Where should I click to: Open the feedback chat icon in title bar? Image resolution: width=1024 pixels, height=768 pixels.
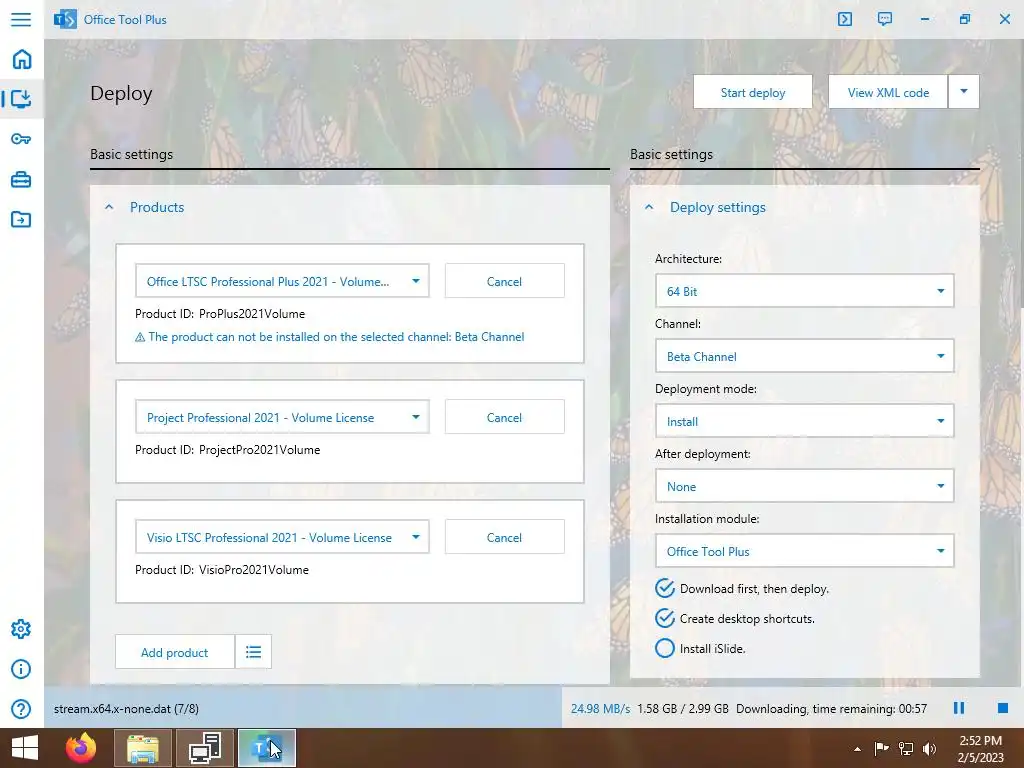(x=885, y=19)
